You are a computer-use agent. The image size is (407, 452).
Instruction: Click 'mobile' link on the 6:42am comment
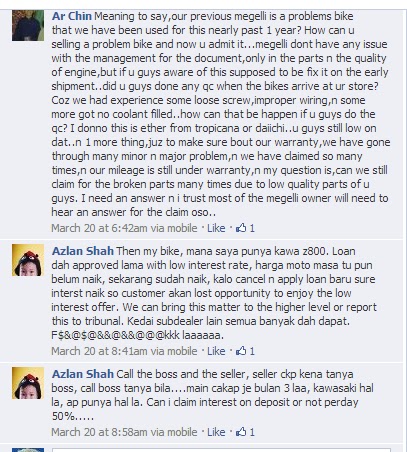point(182,228)
